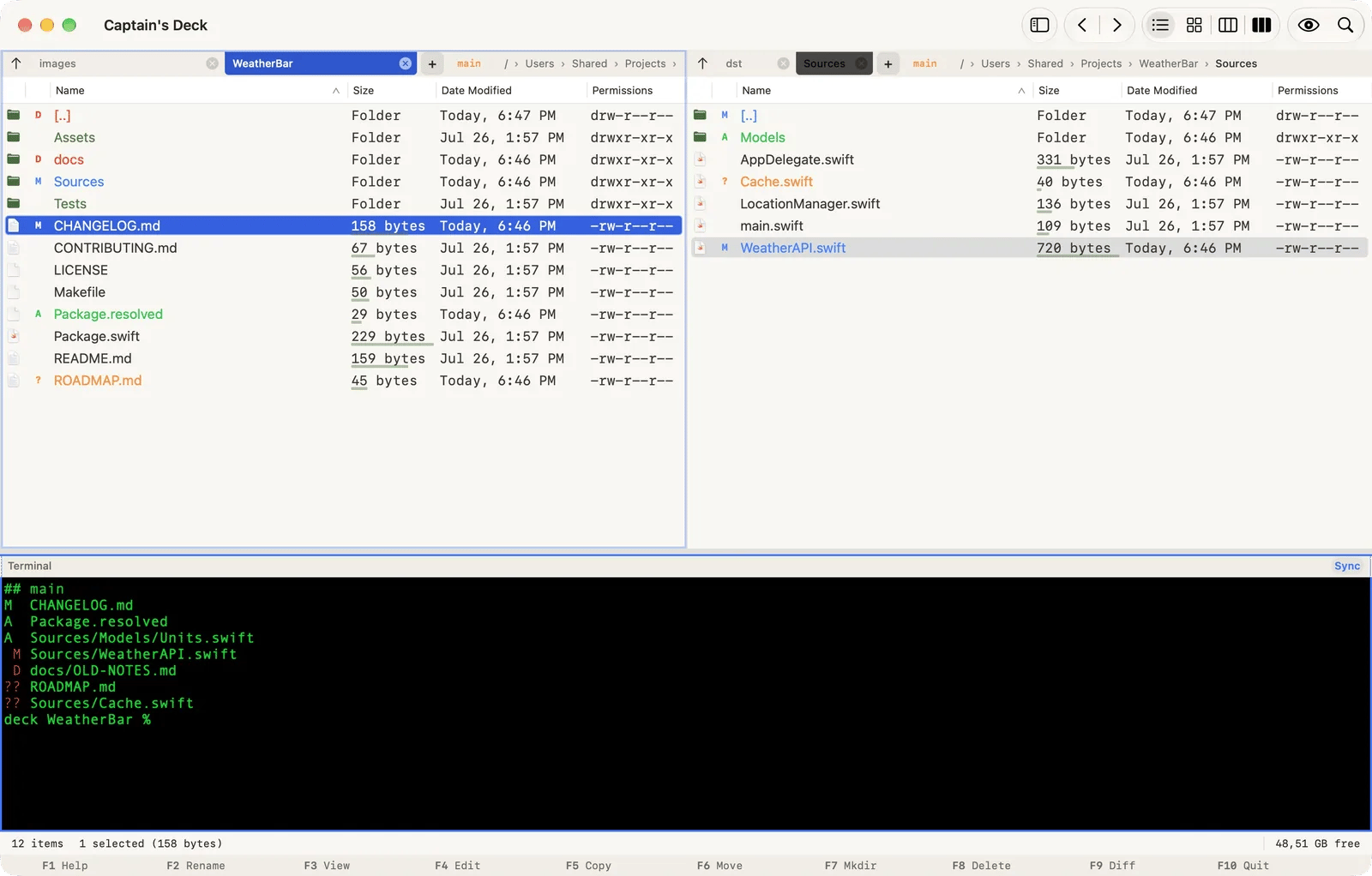
Task: Sort right pane by Size column
Action: point(1076,90)
